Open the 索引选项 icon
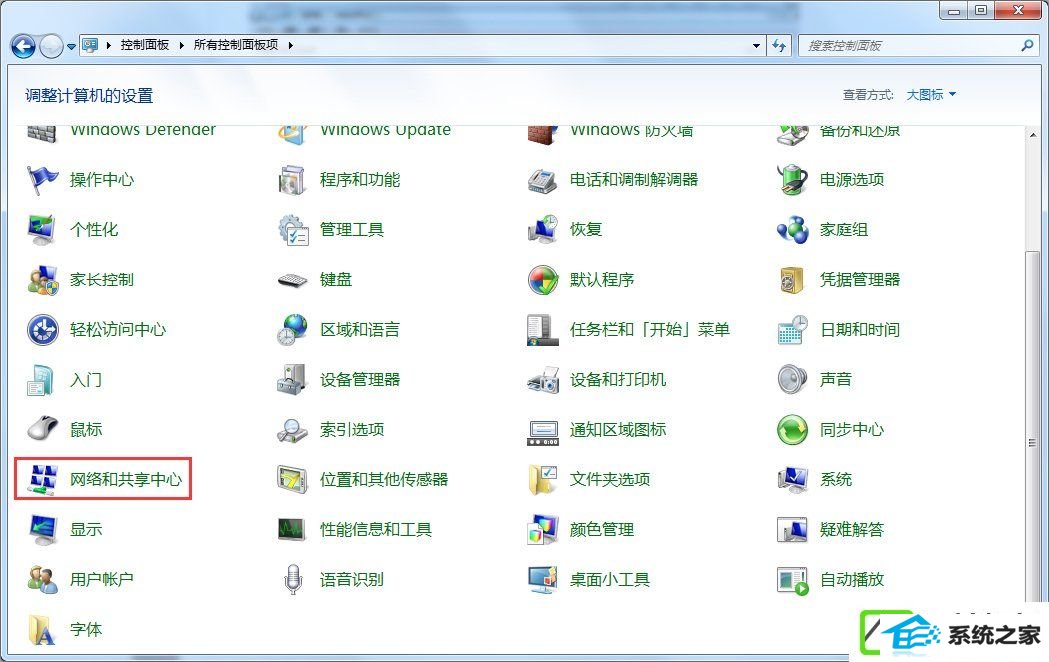This screenshot has height=662, width=1049. click(x=292, y=430)
